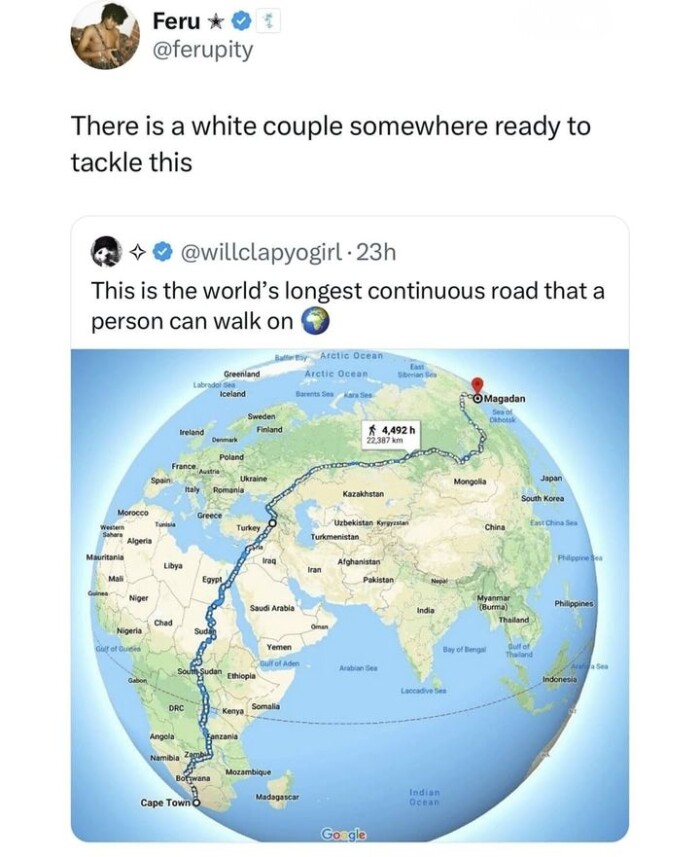Image resolution: width=700 pixels, height=857 pixels.
Task: Open the quoted tweet text about longest road
Action: pyautogui.click(x=348, y=306)
